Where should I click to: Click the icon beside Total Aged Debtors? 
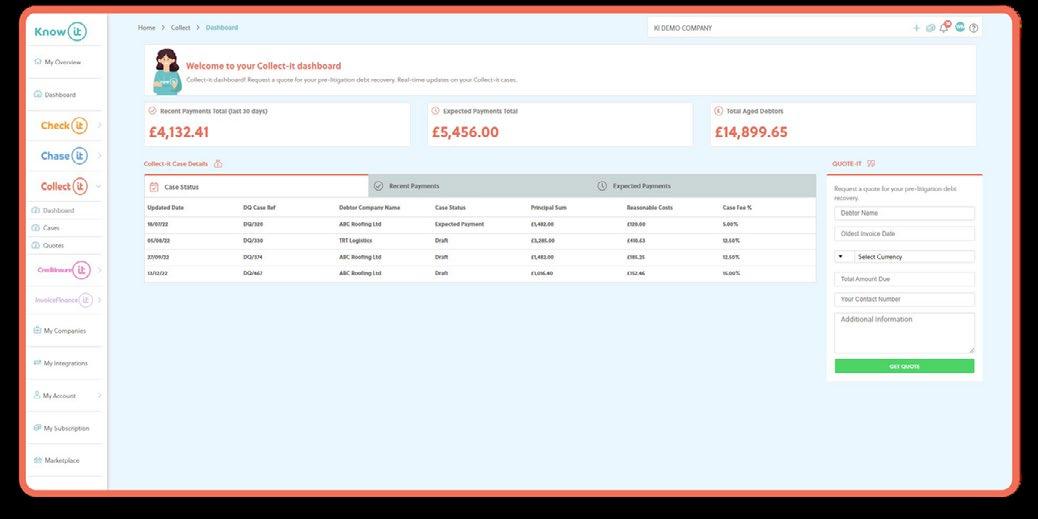click(718, 111)
